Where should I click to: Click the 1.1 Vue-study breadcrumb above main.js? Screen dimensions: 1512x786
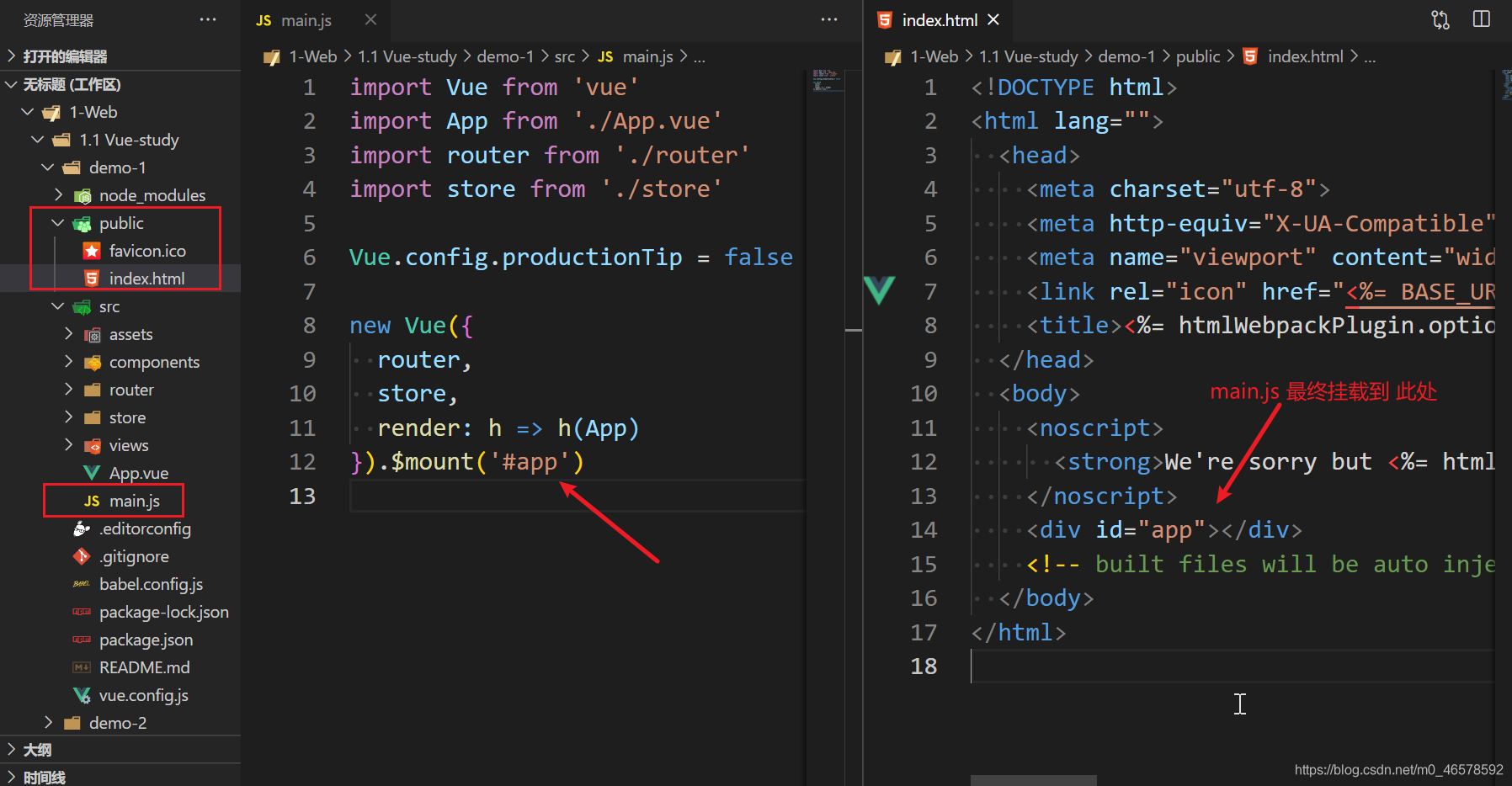pyautogui.click(x=407, y=56)
